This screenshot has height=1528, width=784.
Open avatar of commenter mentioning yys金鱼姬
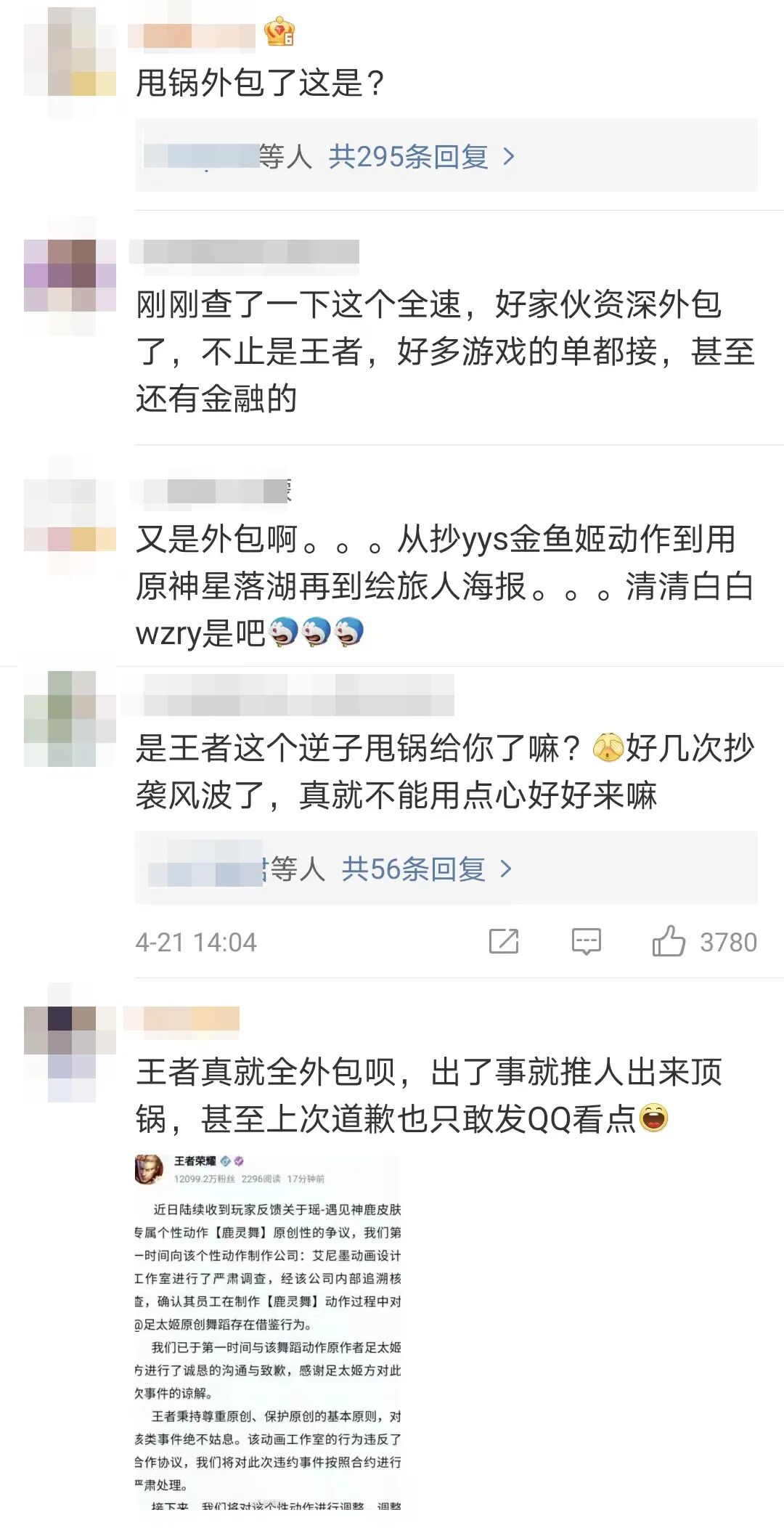click(70, 516)
